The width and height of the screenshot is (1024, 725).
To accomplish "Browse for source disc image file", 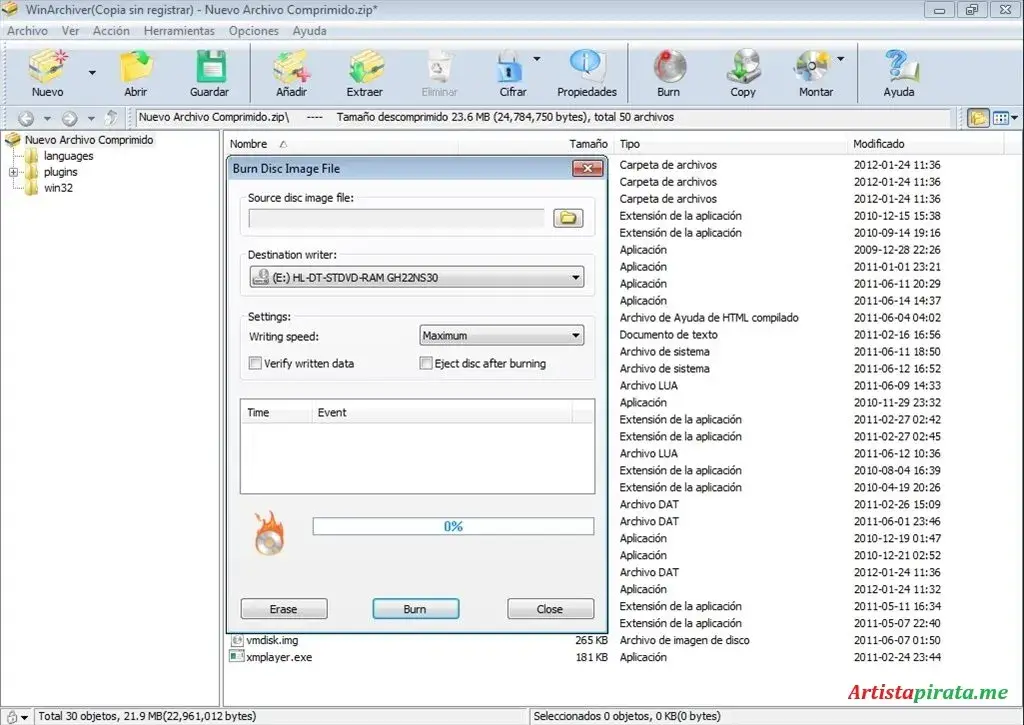I will (568, 217).
